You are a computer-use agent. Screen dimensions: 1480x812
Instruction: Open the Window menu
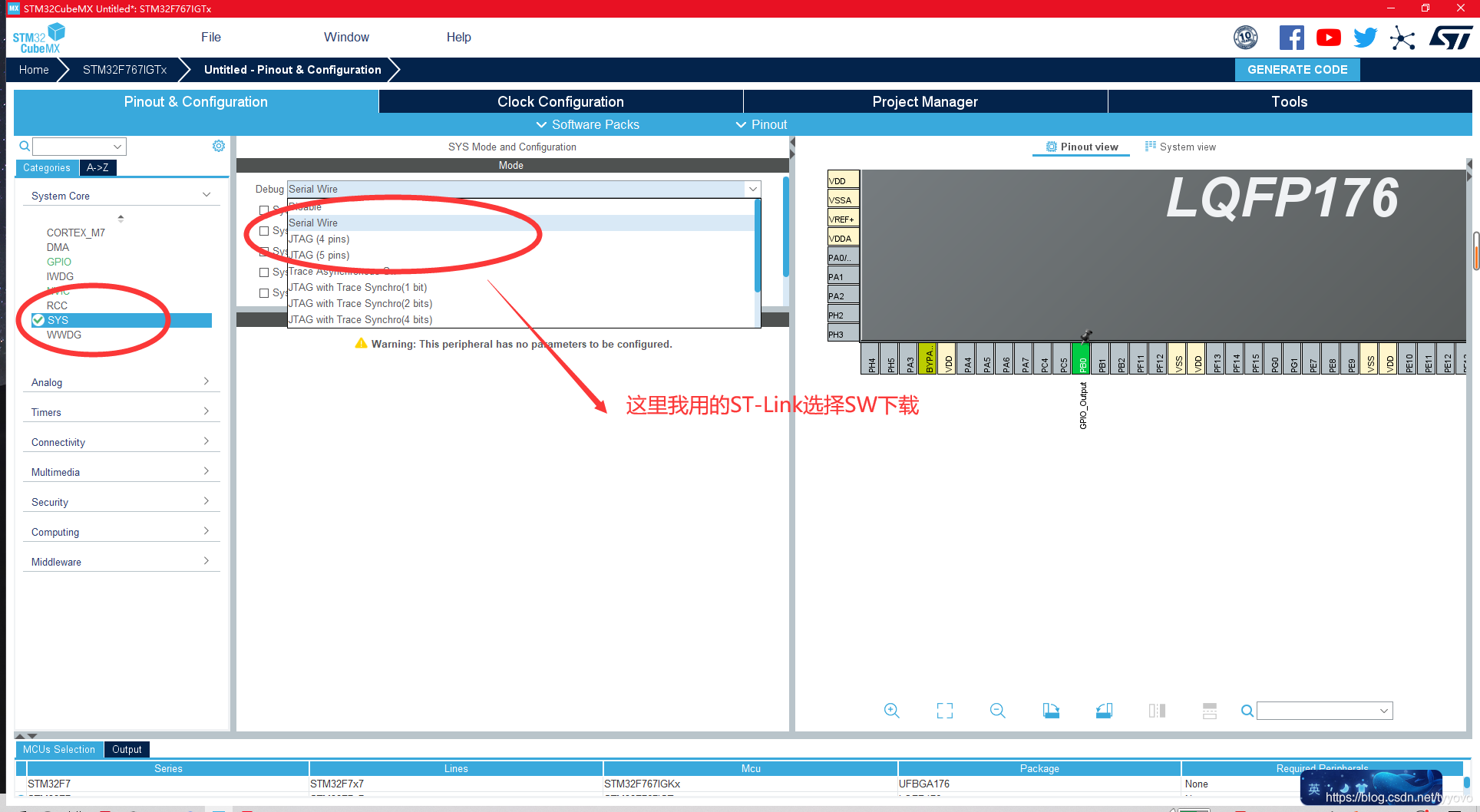[x=346, y=37]
